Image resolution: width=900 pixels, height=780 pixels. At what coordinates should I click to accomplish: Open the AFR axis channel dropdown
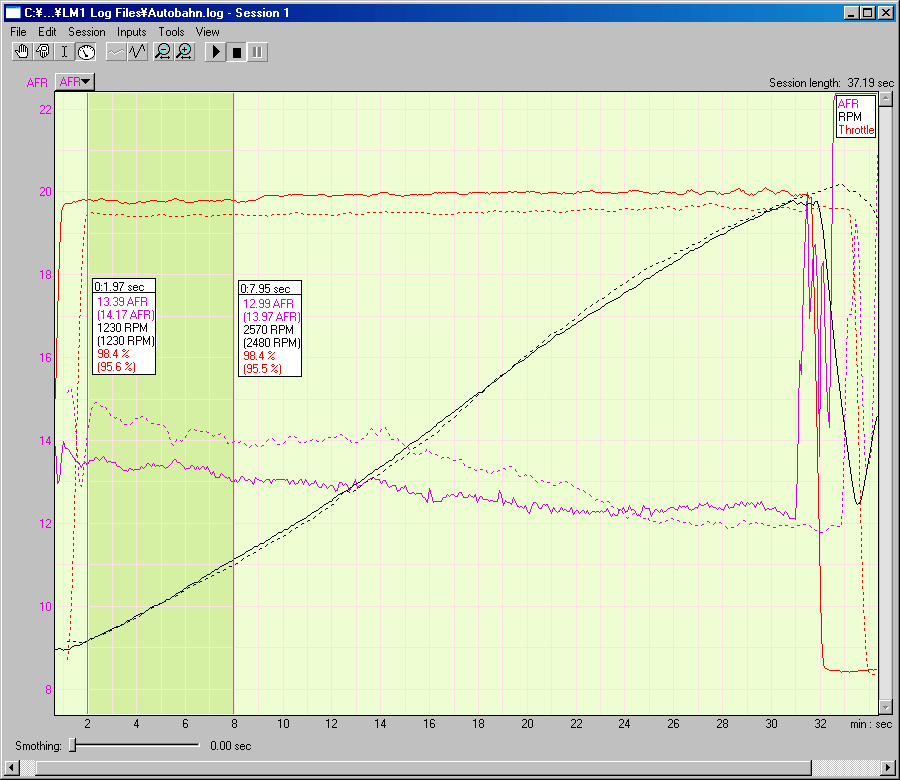(75, 82)
